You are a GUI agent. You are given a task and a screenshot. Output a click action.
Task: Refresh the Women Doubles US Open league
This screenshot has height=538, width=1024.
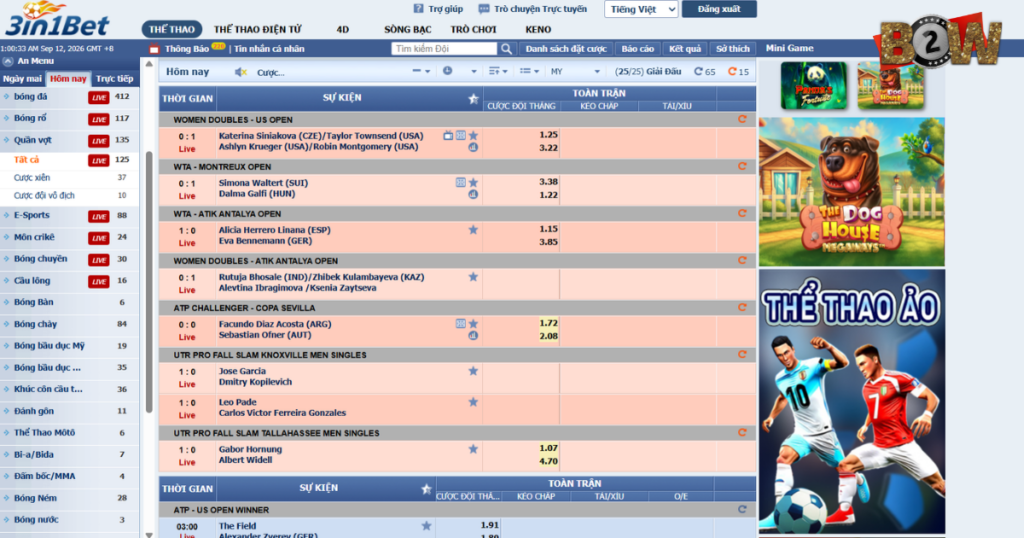tap(742, 119)
